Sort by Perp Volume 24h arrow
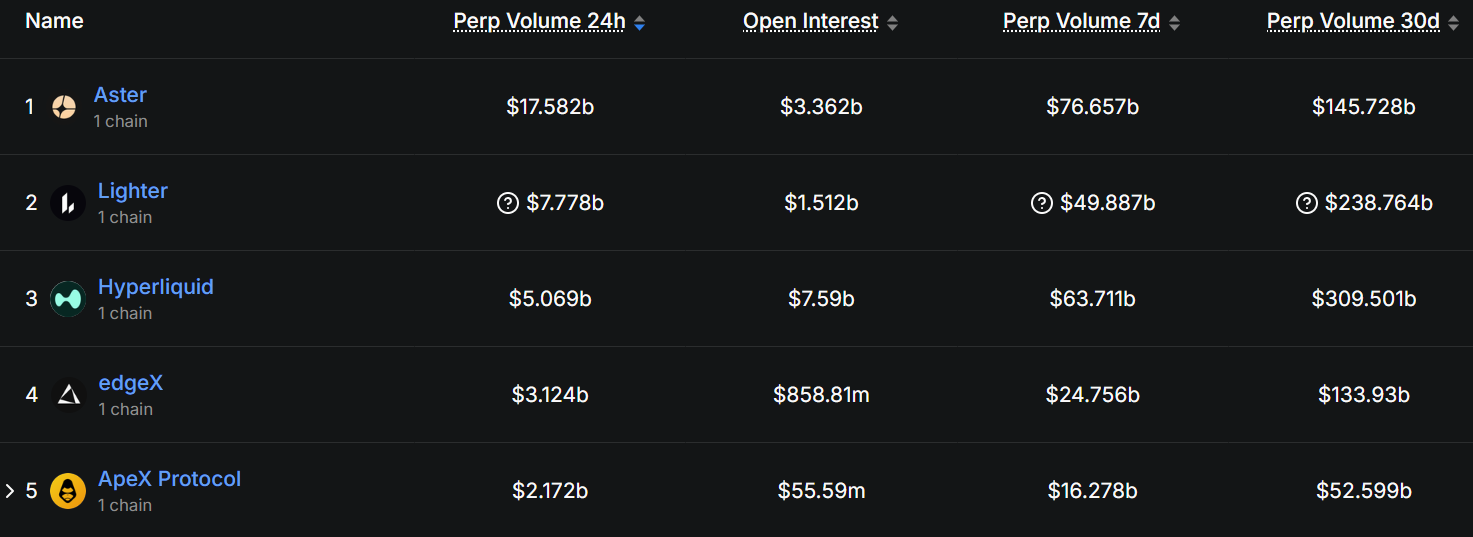The image size is (1473, 537). point(639,22)
